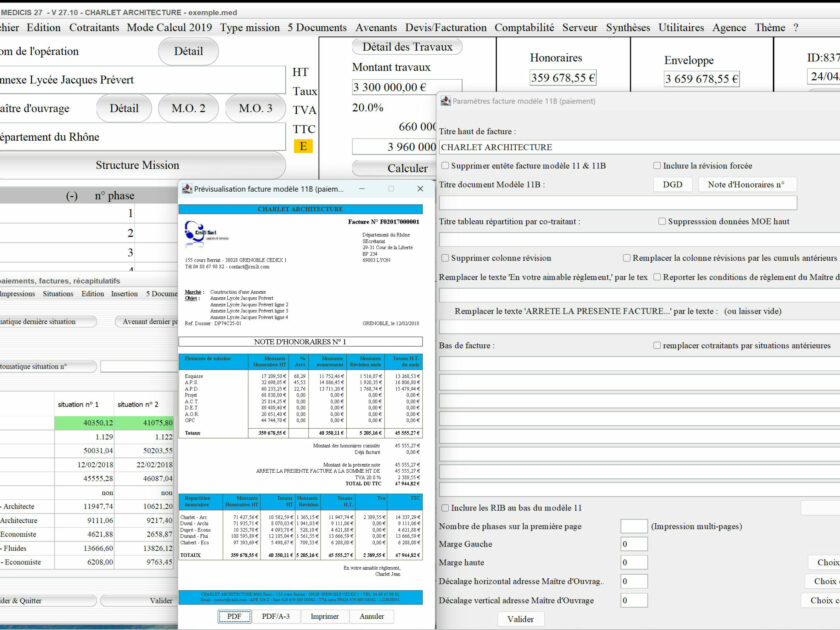Edit Titre haut de facture field
The height and width of the screenshot is (630, 840).
(x=639, y=147)
